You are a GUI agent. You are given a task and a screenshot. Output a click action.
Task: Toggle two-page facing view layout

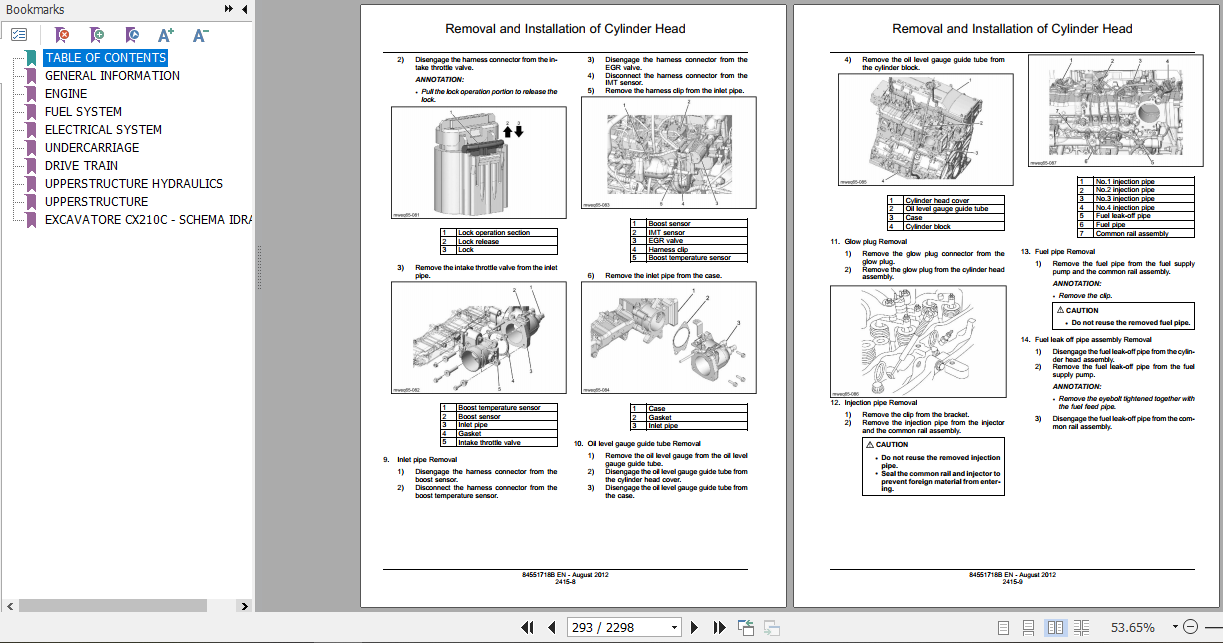click(1055, 627)
